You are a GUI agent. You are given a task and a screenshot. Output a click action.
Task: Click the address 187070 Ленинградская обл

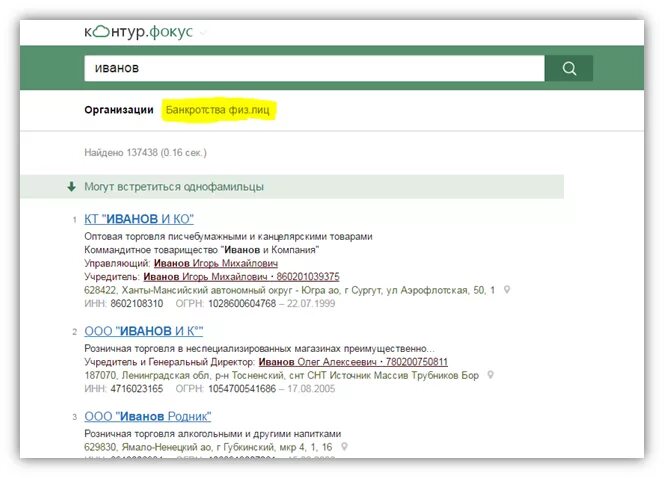(x=282, y=376)
